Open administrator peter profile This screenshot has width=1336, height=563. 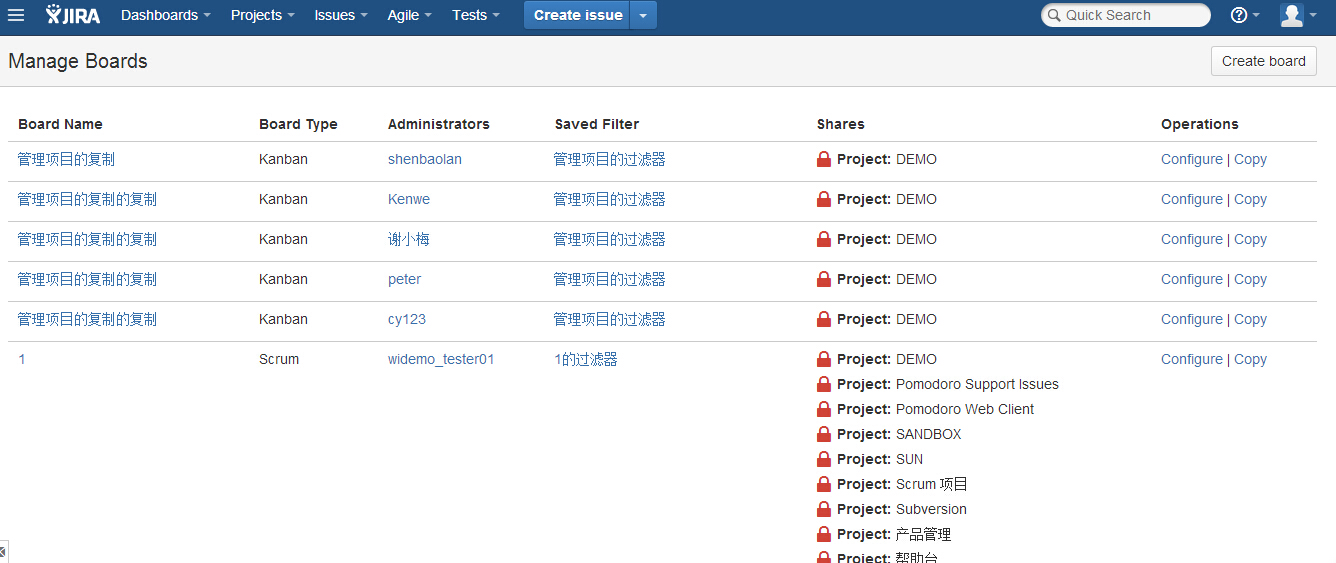tap(405, 279)
